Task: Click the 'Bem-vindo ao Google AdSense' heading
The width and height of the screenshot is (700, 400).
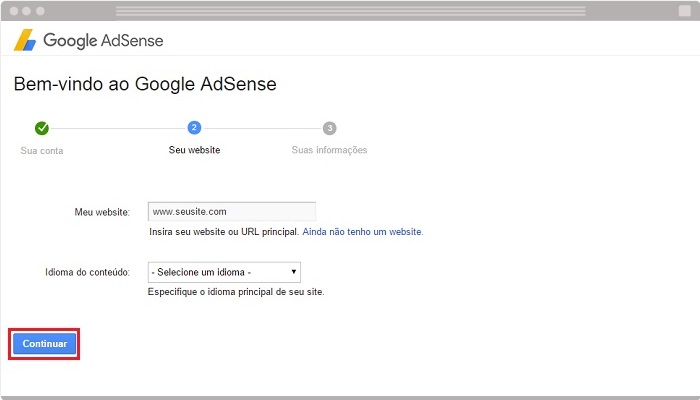Action: pyautogui.click(x=145, y=84)
